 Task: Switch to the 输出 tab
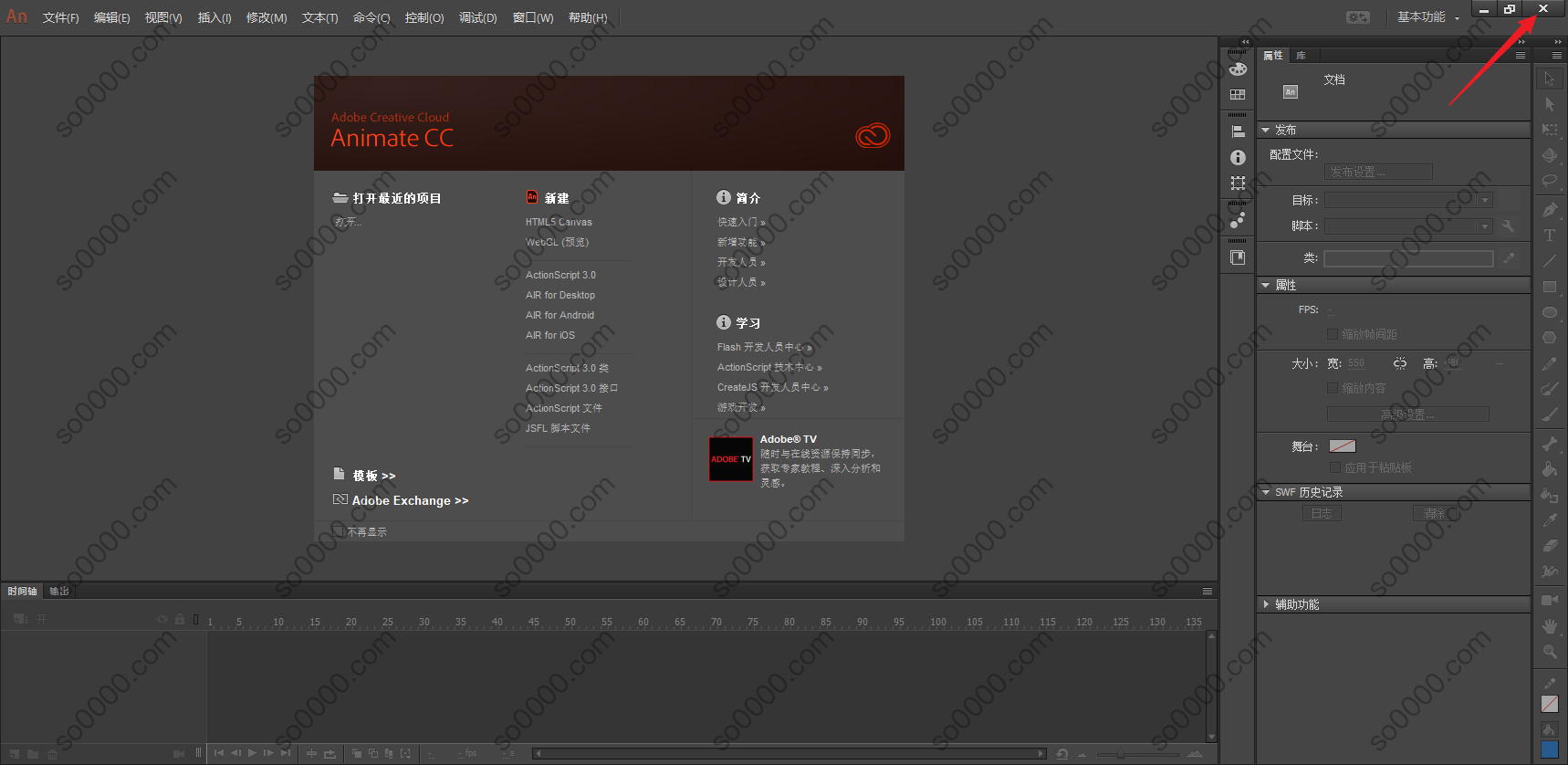pos(59,592)
